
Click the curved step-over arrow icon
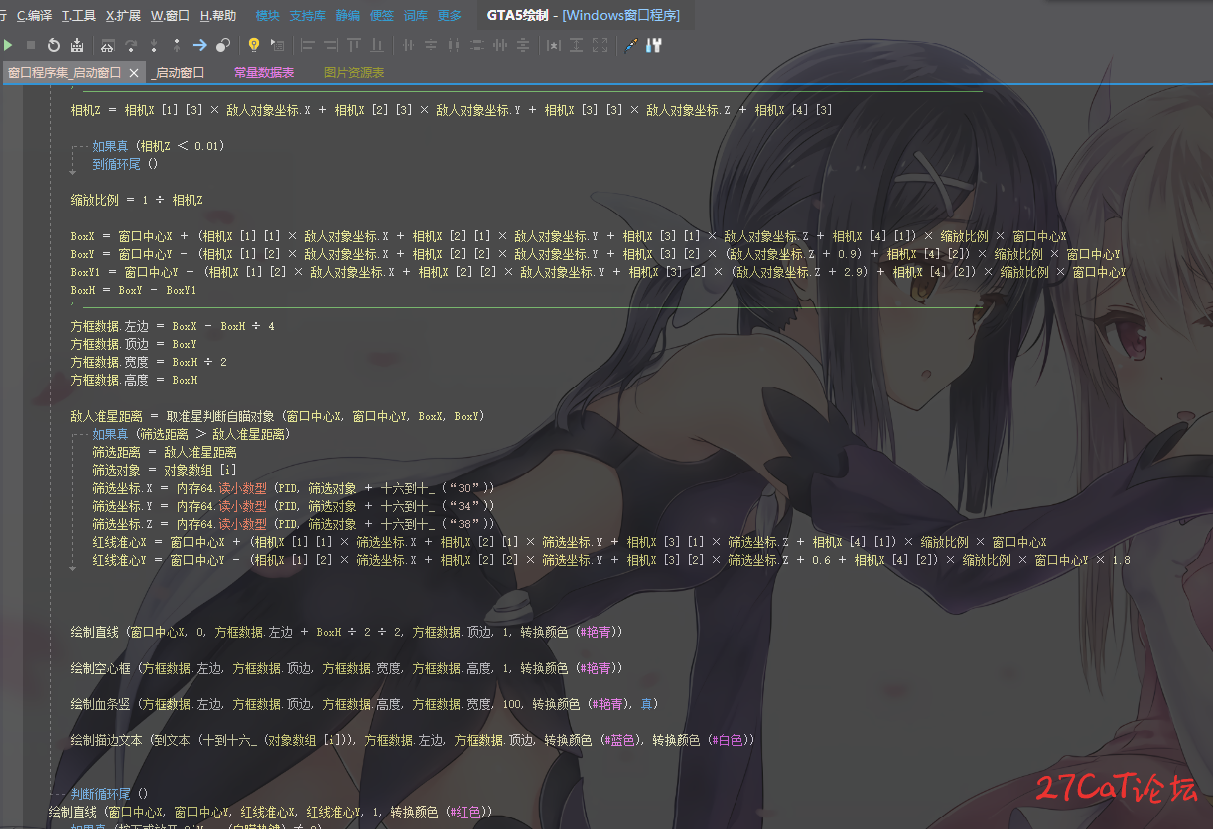[131, 45]
